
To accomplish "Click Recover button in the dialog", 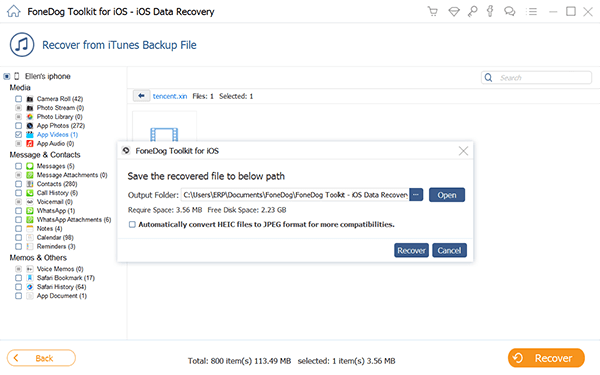I will pos(411,250).
